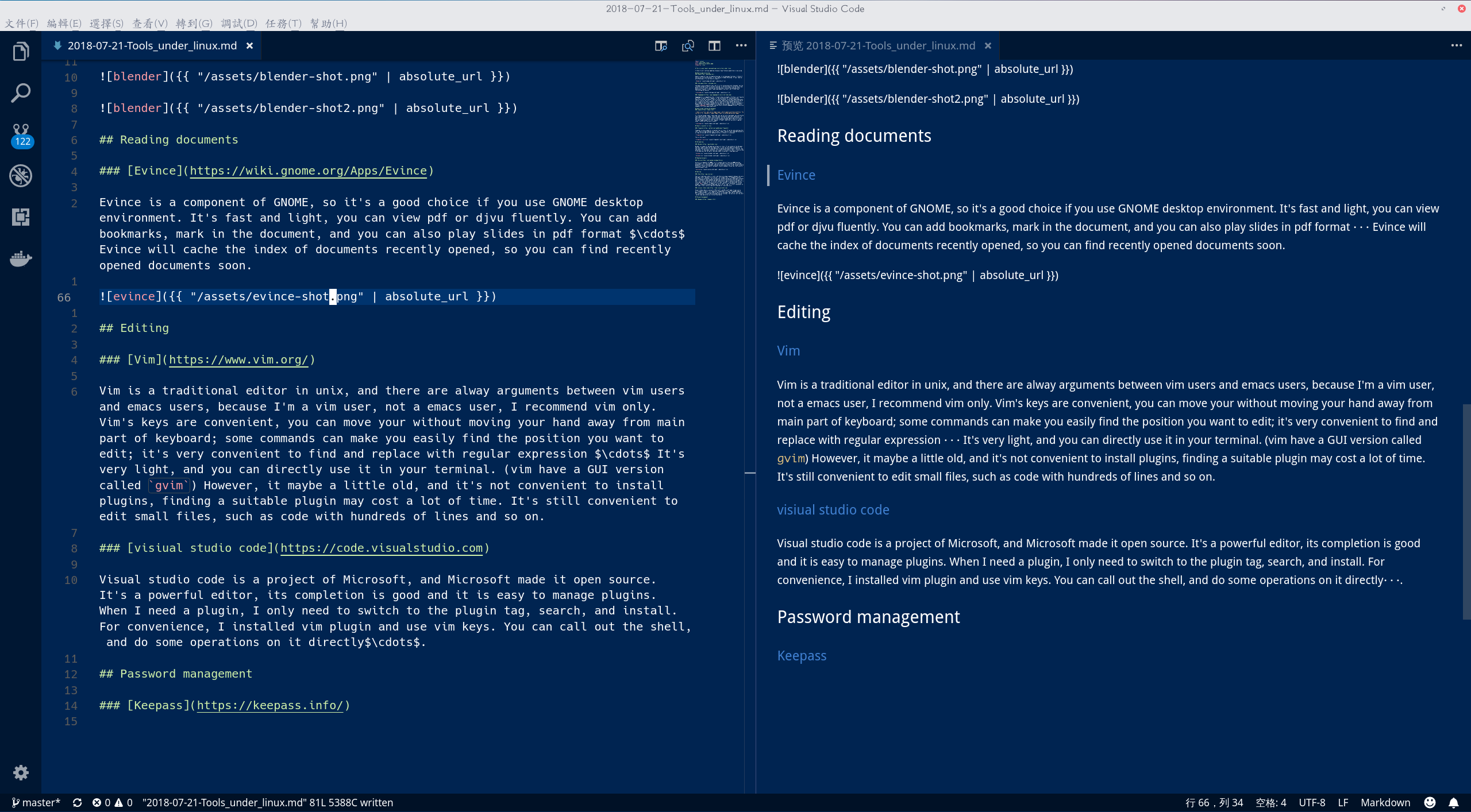Viewport: 1471px width, 812px height.
Task: Open the Docker view in the activity bar
Action: 21,258
